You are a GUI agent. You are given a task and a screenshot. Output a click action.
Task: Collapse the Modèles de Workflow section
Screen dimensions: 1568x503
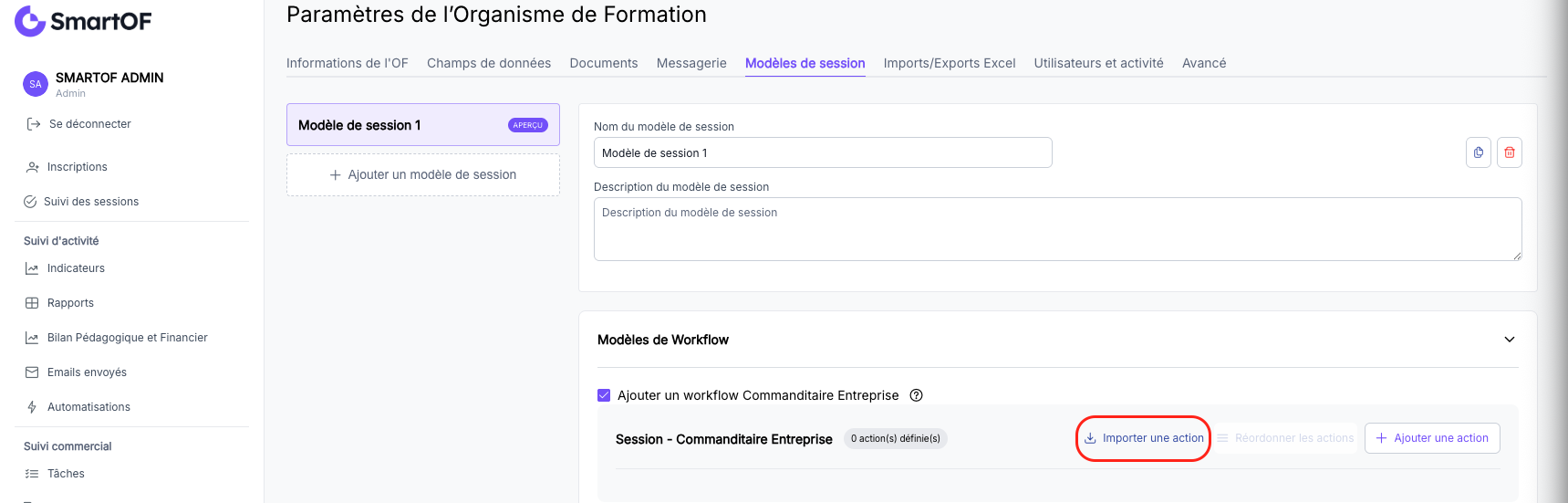coord(1510,340)
